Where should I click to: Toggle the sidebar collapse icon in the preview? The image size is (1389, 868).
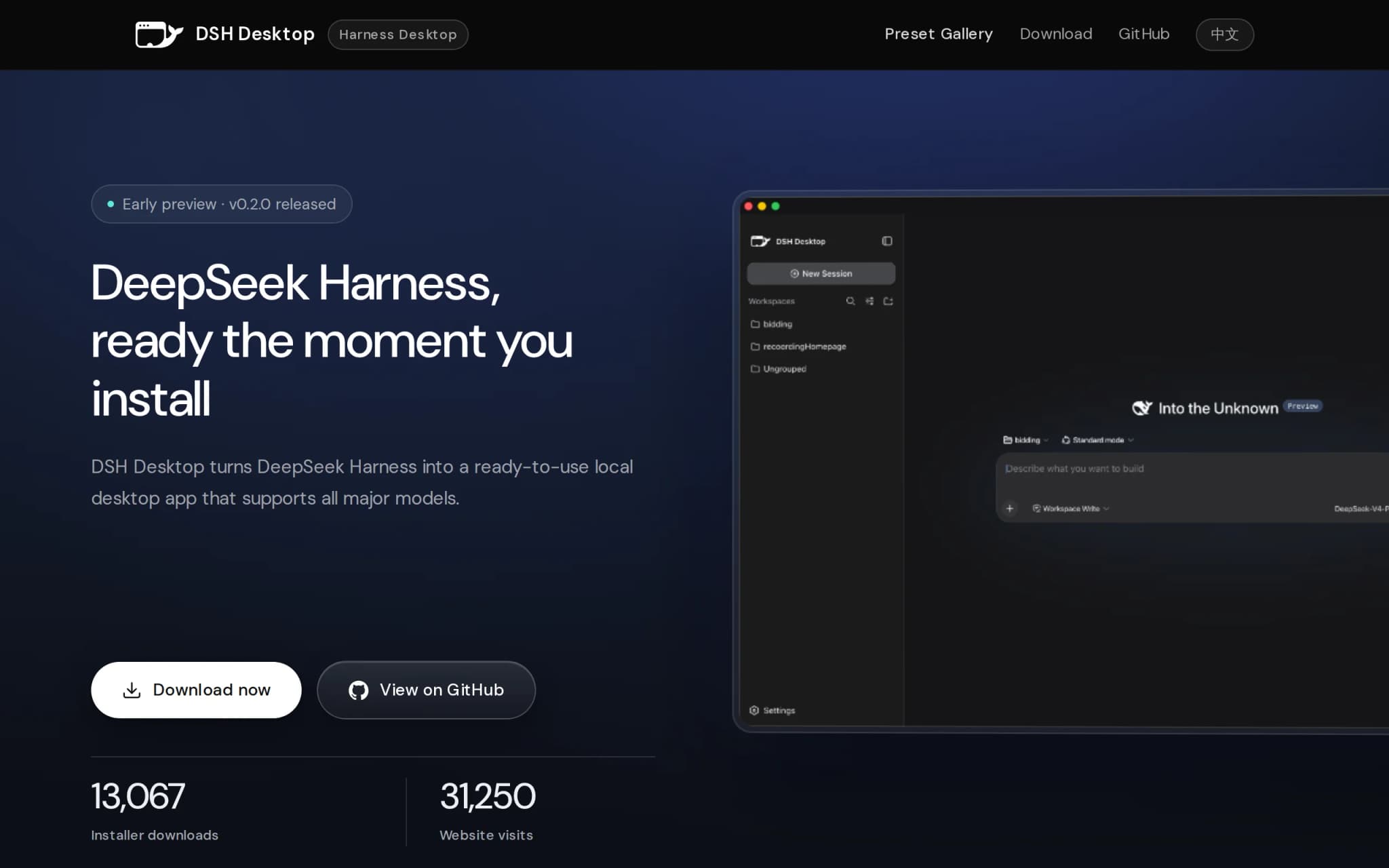click(886, 241)
